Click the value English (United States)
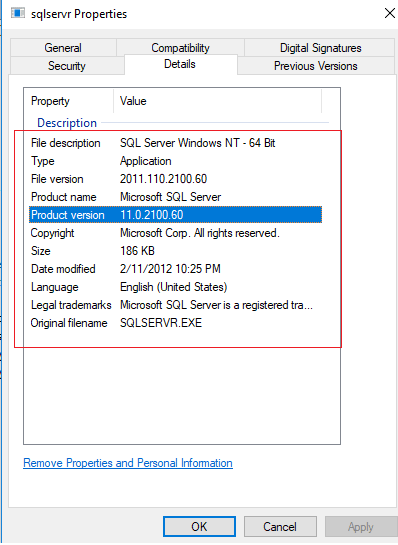Screen dimensions: 398x545 pos(173,287)
